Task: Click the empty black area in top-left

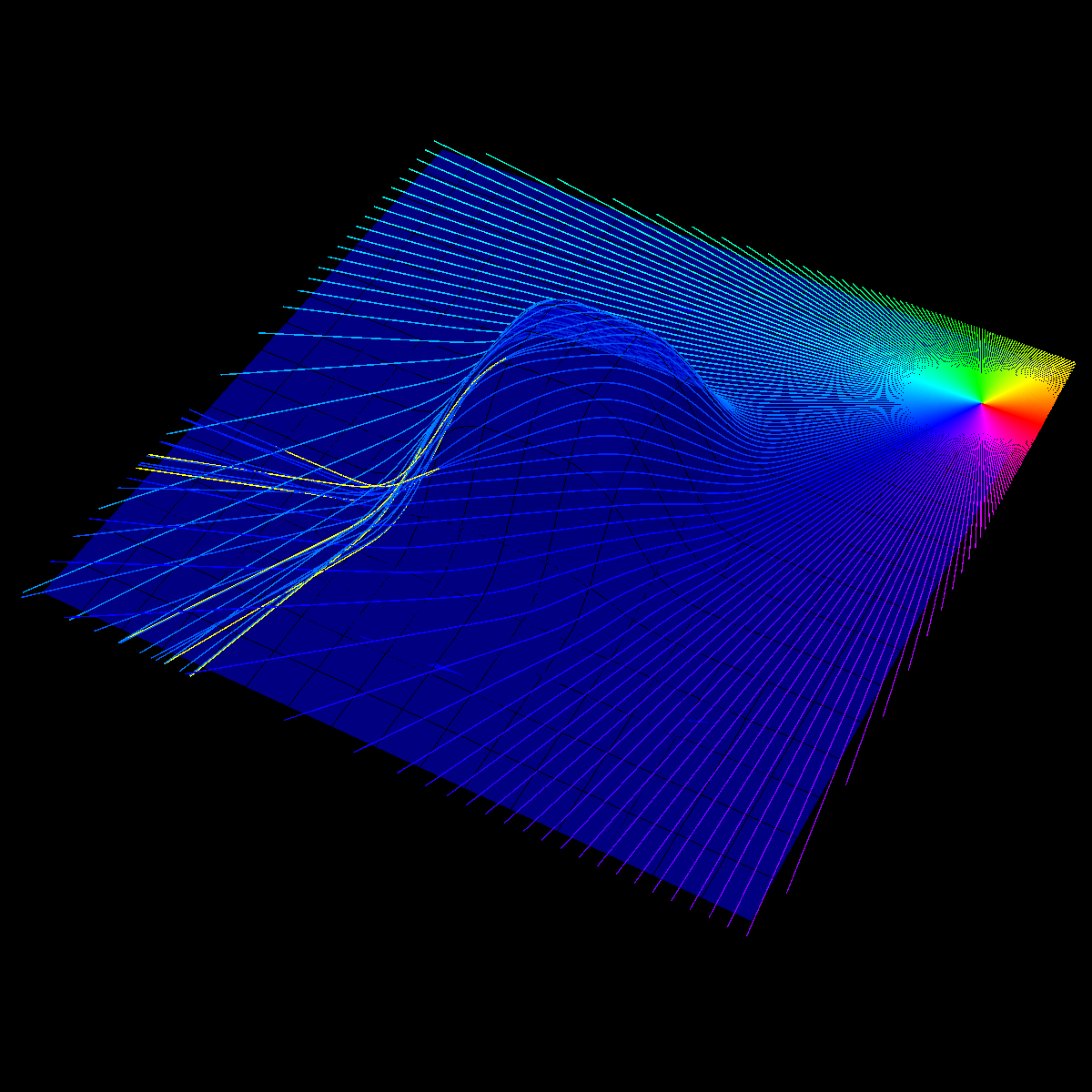Action: 136,136
